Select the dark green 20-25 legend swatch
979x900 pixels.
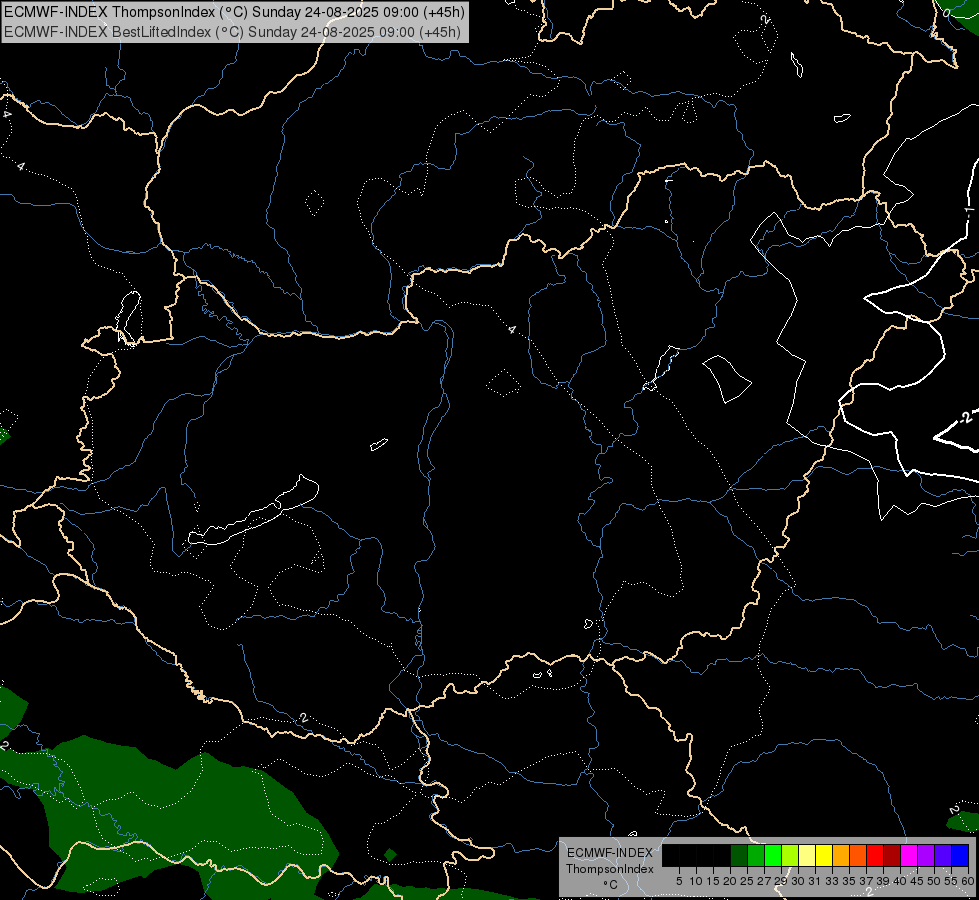(x=739, y=855)
